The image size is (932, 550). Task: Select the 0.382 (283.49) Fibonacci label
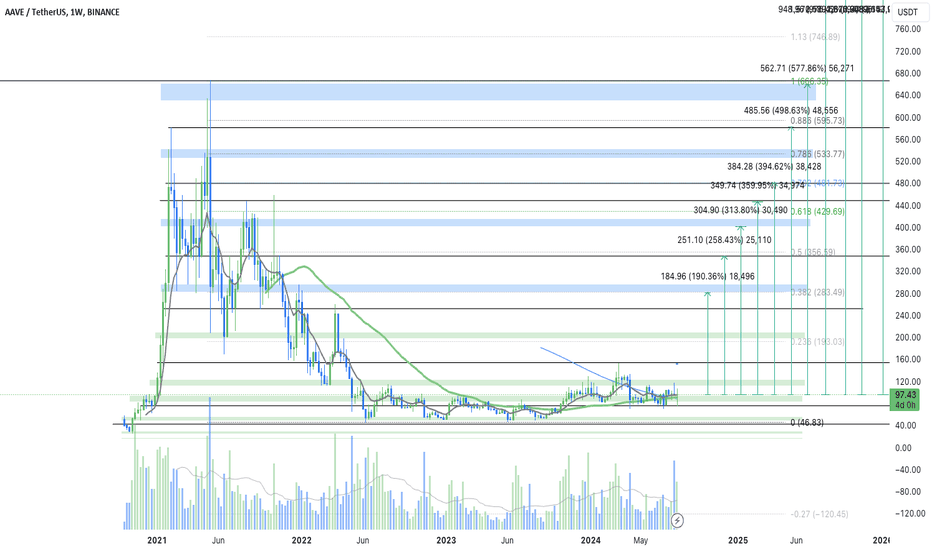[817, 292]
